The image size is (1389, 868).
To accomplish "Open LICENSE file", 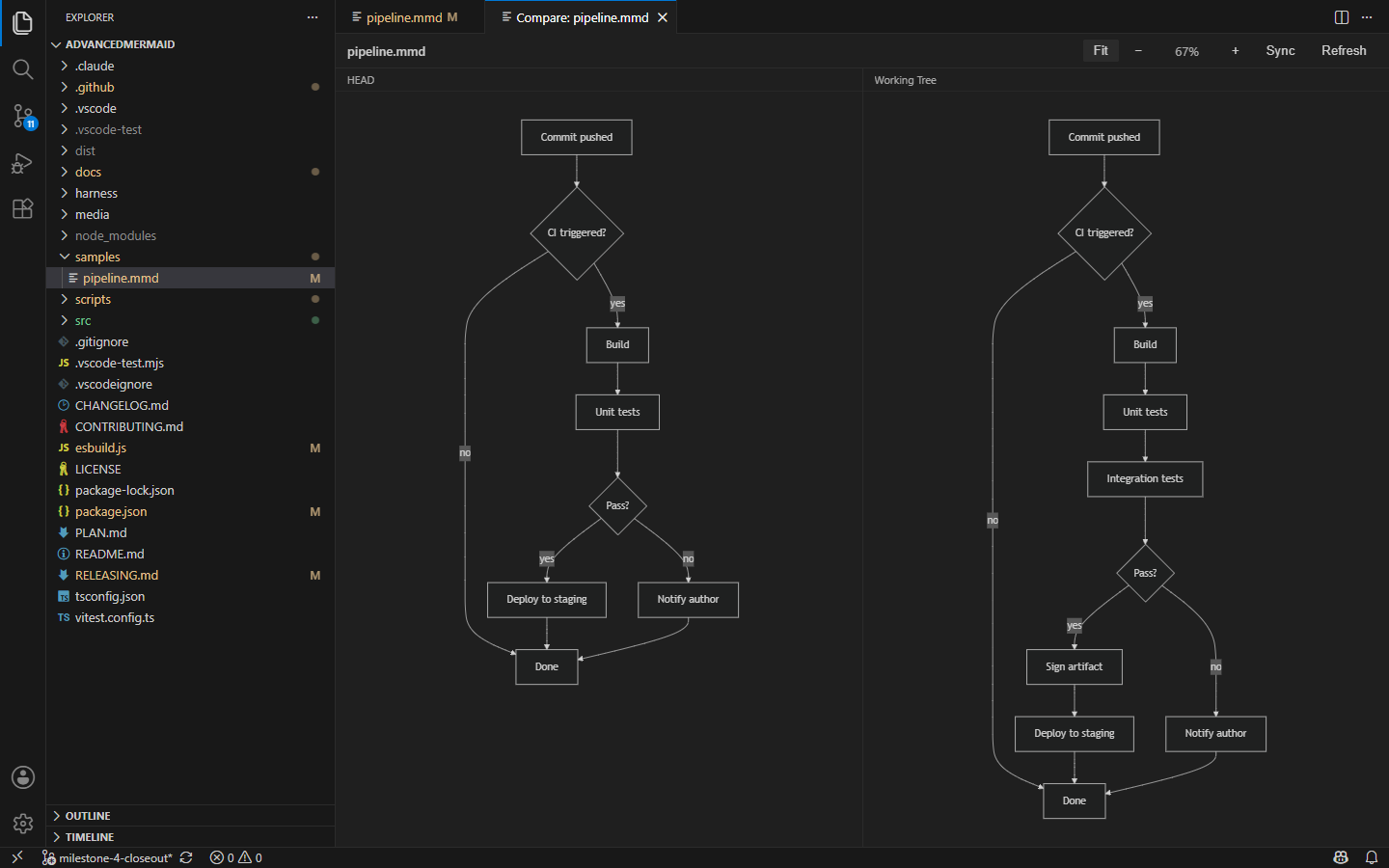I will pyautogui.click(x=190, y=469).
